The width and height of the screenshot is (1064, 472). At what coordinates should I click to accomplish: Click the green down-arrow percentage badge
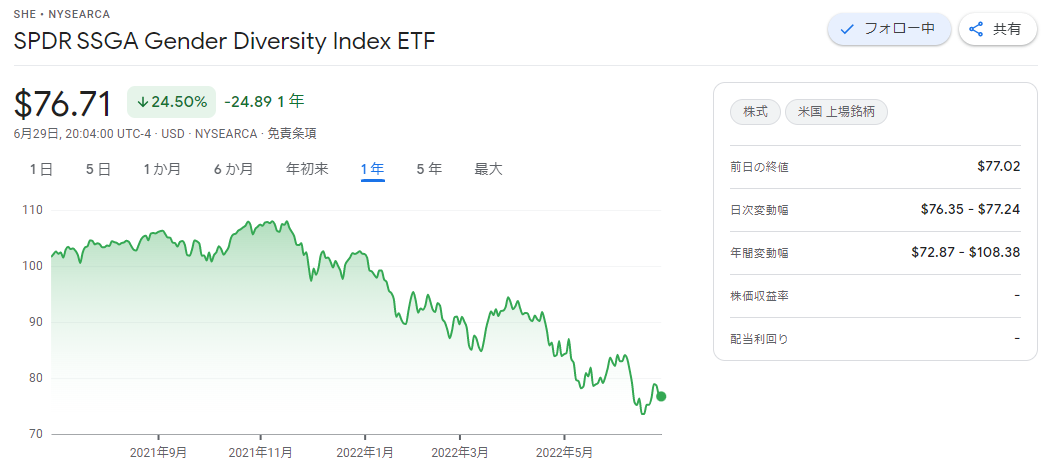point(172,102)
